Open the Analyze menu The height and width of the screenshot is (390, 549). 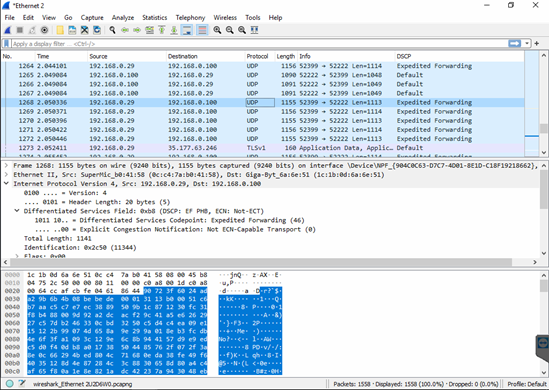tap(123, 18)
